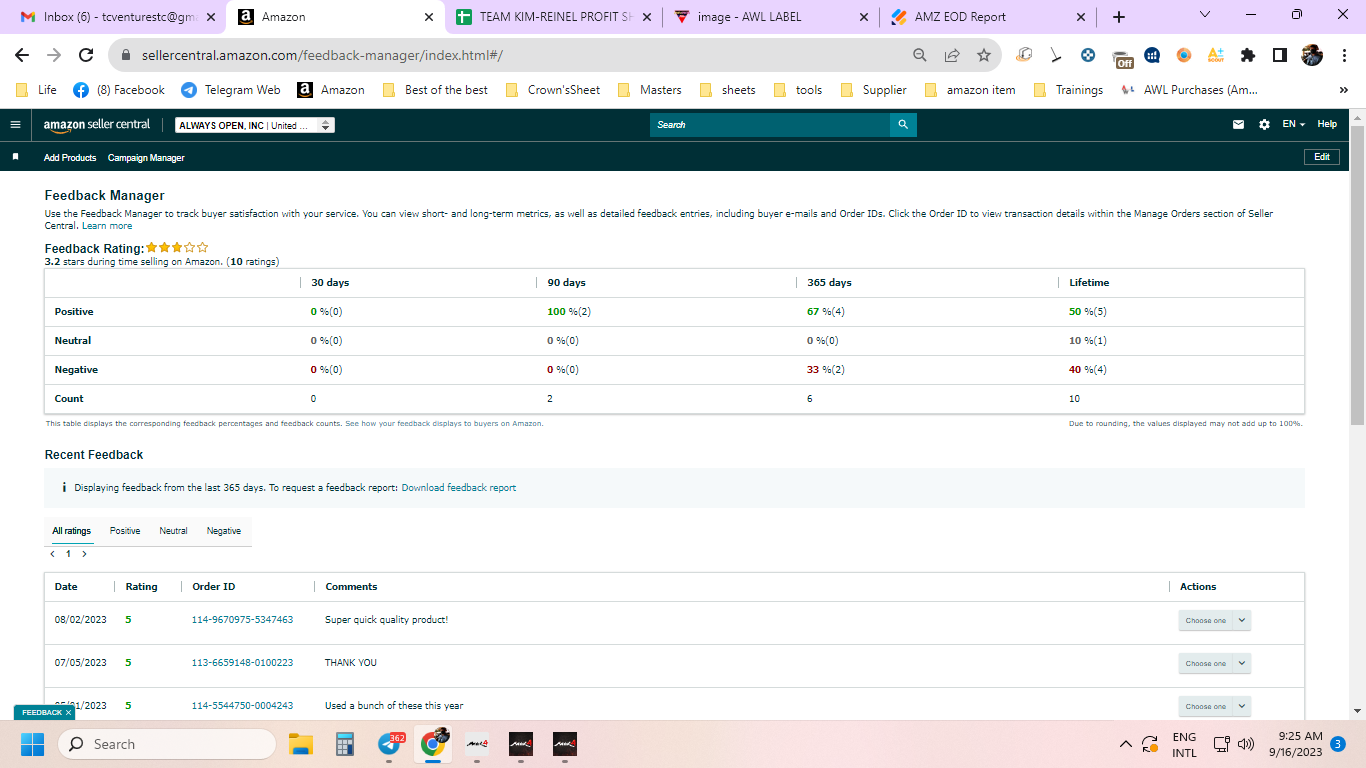Open order 114-5544750-0004243

click(242, 706)
